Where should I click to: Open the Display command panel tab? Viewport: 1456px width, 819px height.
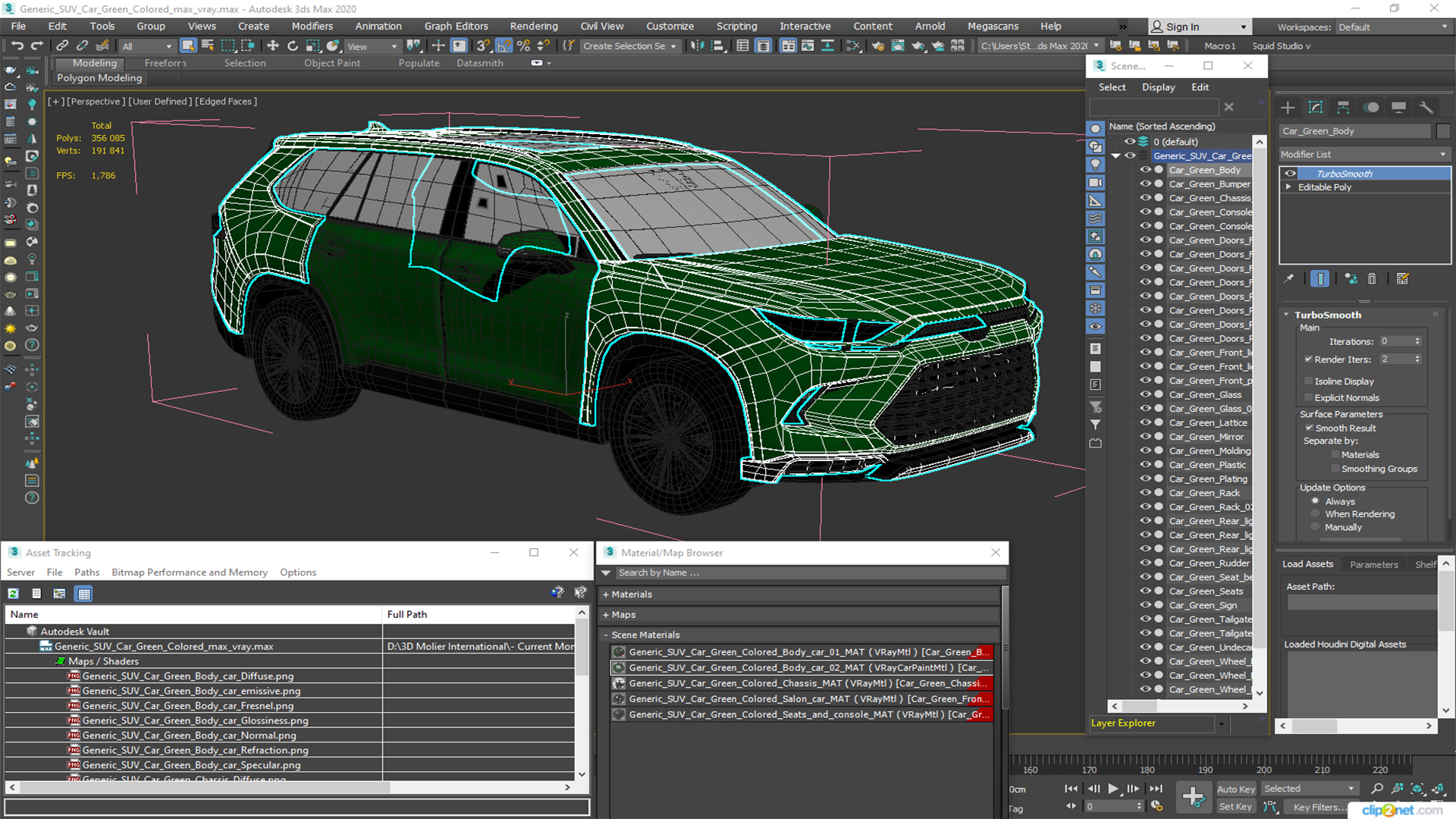(x=1398, y=108)
